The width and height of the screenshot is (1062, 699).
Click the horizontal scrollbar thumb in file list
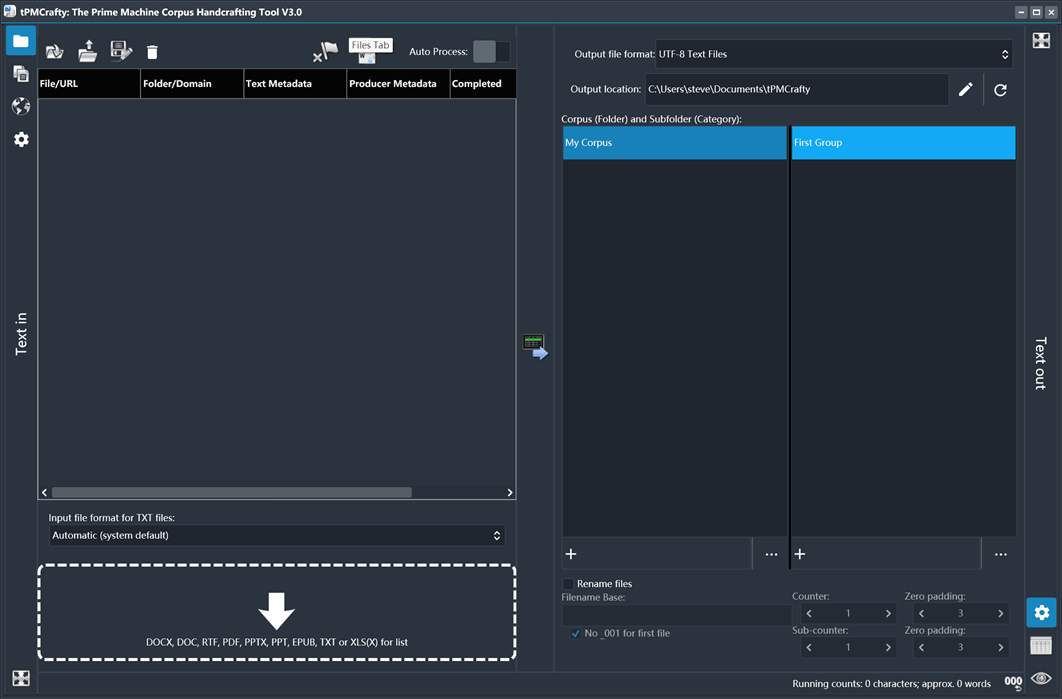point(232,492)
